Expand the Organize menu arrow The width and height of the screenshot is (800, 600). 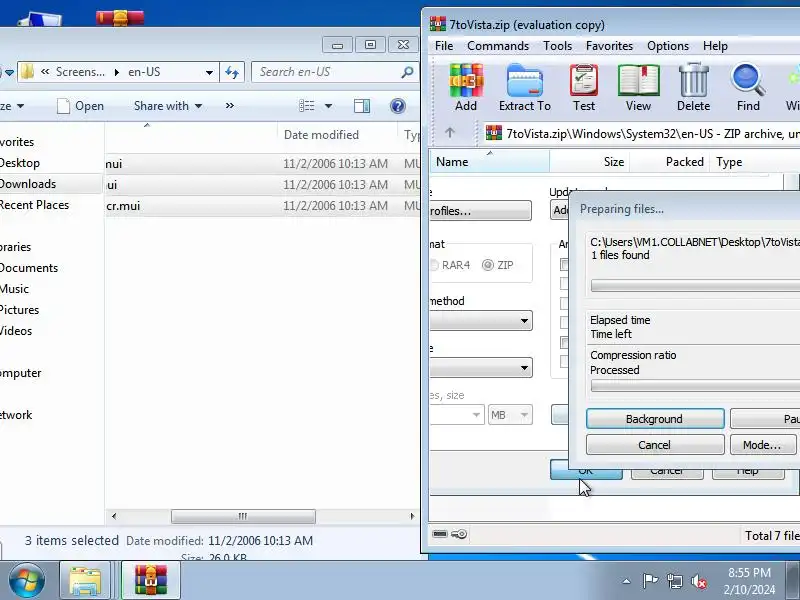click(20, 106)
